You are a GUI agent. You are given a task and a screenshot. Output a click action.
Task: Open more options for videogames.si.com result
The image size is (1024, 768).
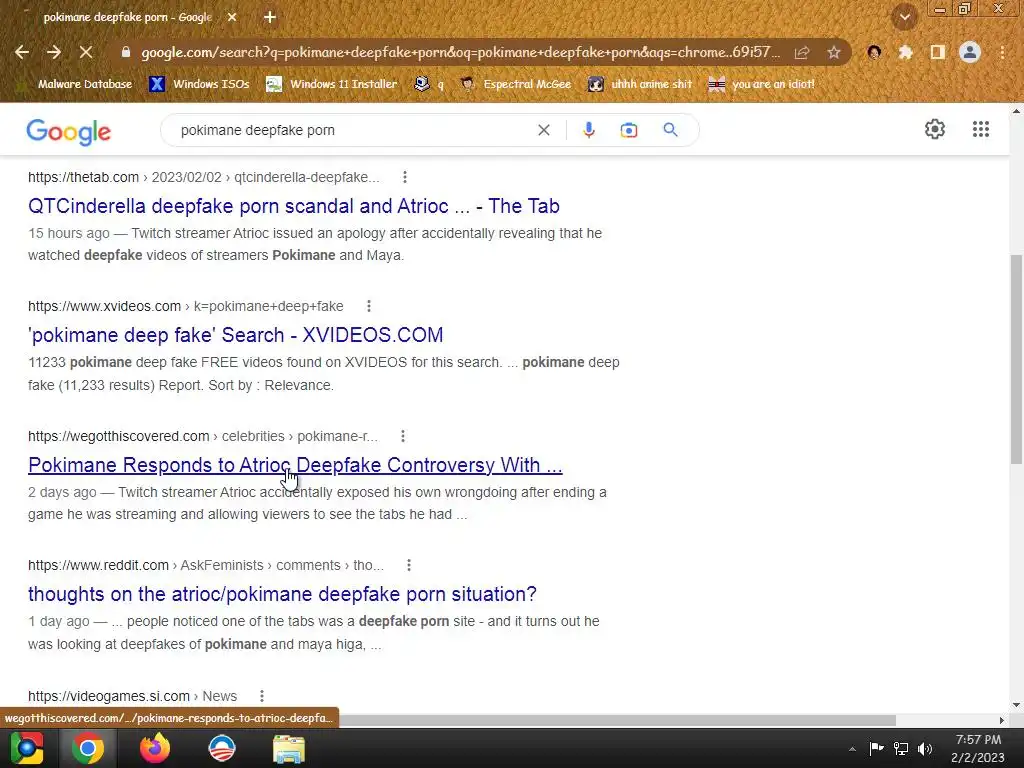point(262,696)
